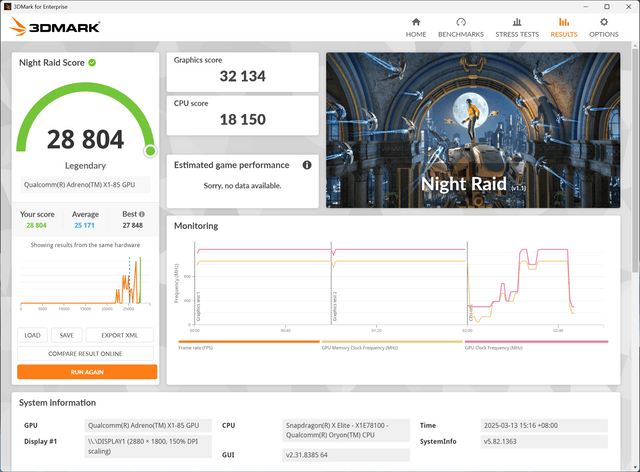Click System Information GPU value field
This screenshot has height=472, width=640.
point(148,425)
